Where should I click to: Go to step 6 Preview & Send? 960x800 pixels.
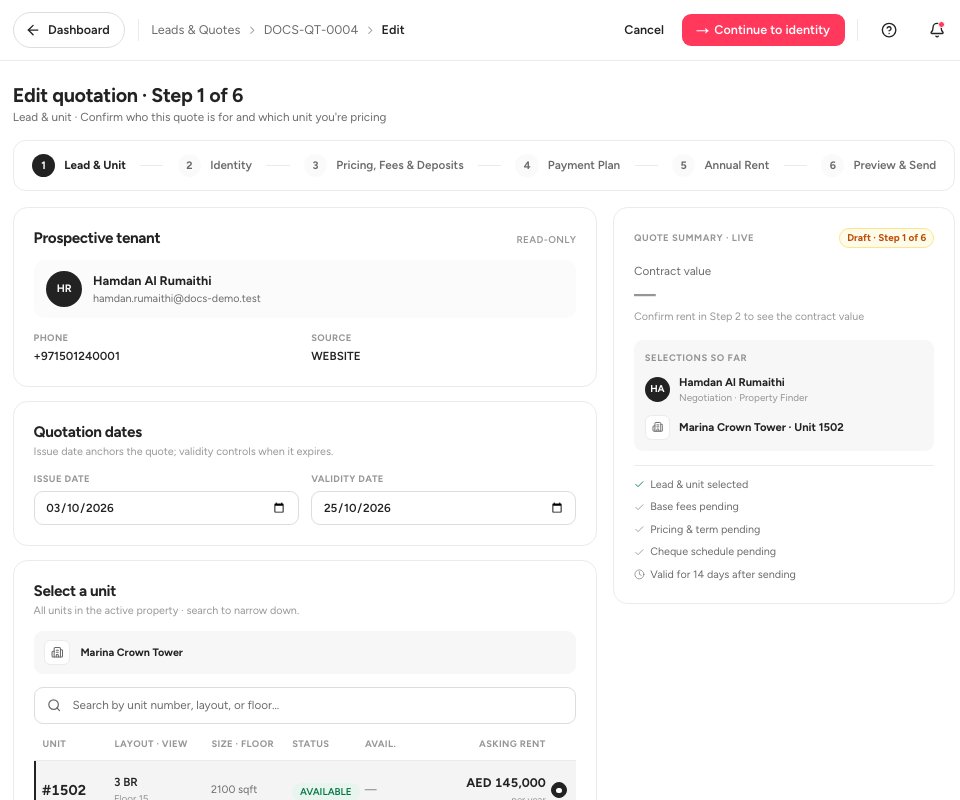879,165
